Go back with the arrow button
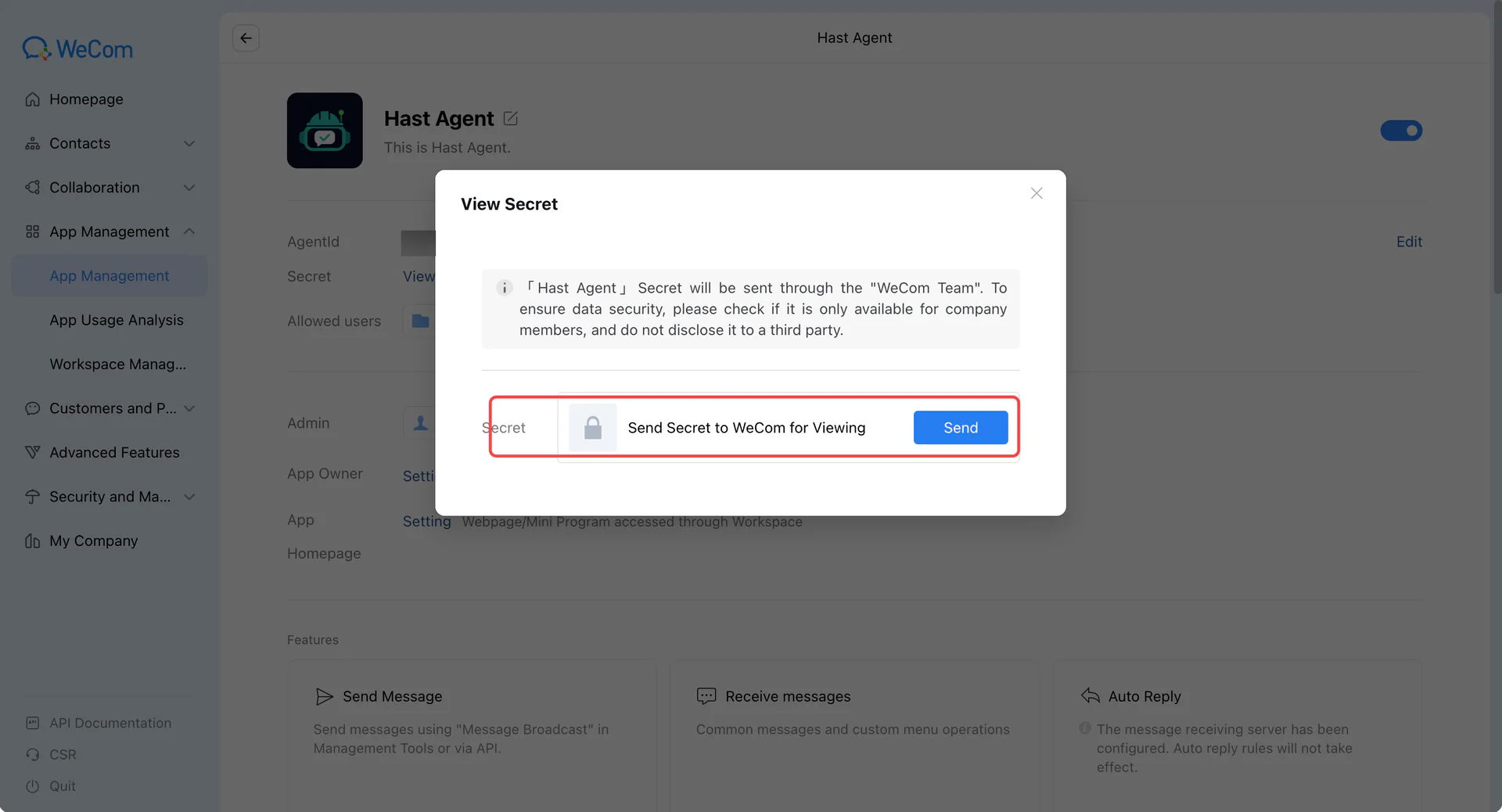 pyautogui.click(x=246, y=38)
